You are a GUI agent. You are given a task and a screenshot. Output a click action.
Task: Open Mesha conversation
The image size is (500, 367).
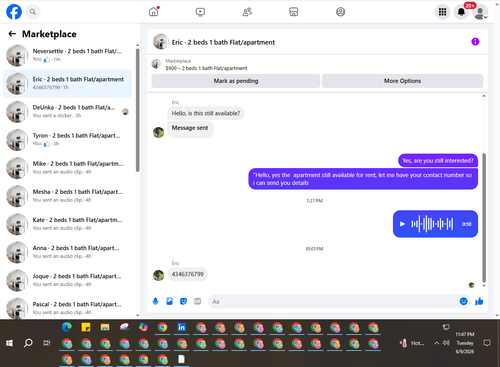67,196
